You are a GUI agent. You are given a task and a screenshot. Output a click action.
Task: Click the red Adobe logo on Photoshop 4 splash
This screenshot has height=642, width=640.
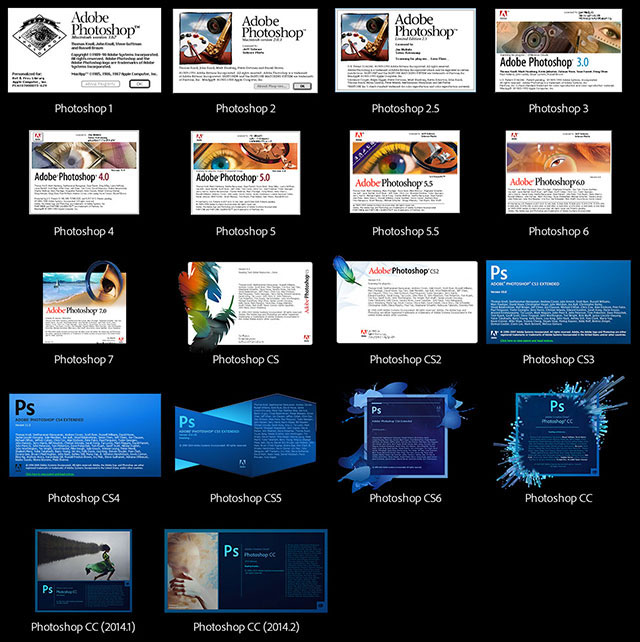(x=38, y=137)
